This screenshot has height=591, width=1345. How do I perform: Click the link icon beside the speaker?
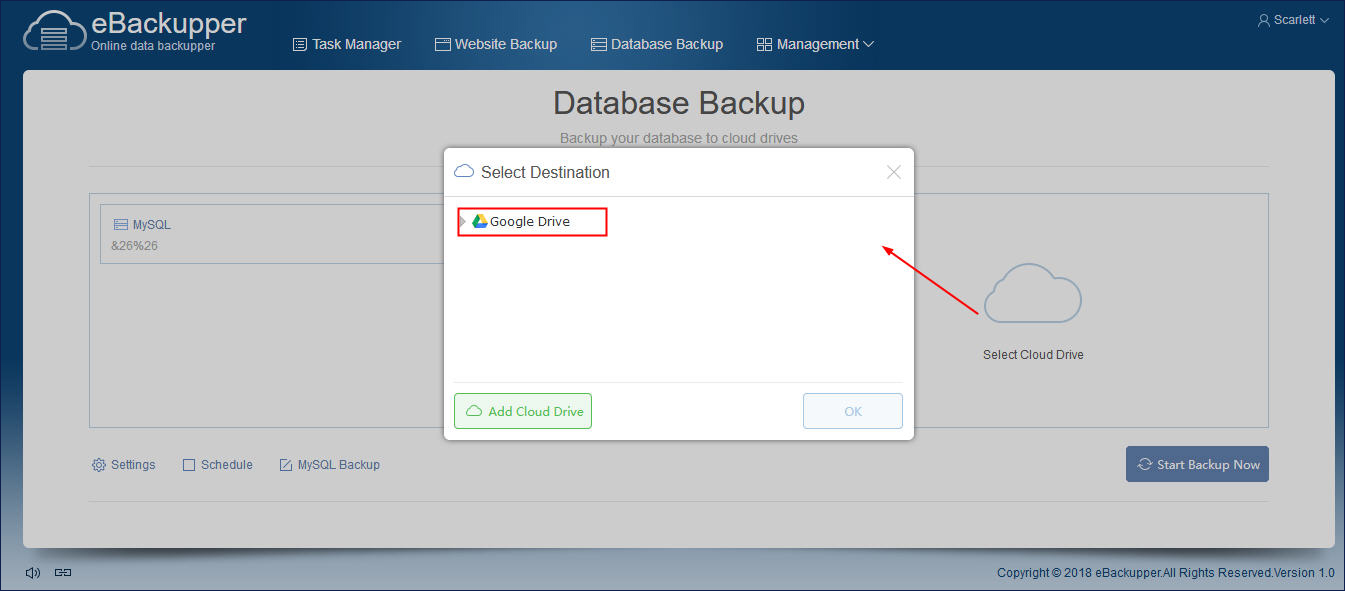click(x=63, y=573)
